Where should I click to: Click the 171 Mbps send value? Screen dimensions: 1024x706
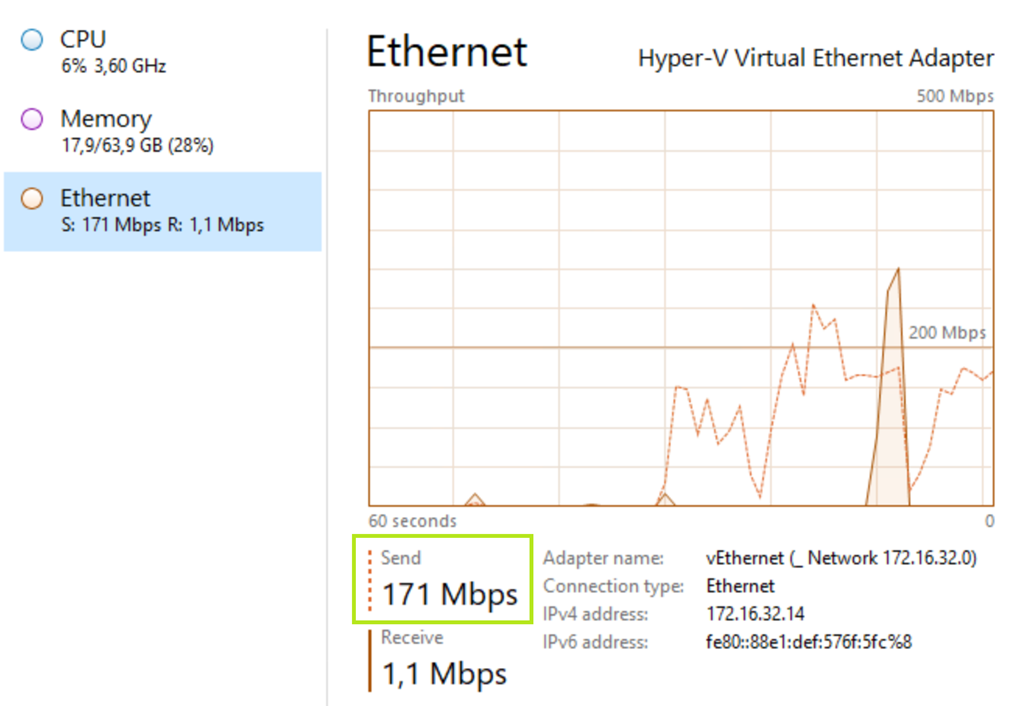click(x=450, y=594)
